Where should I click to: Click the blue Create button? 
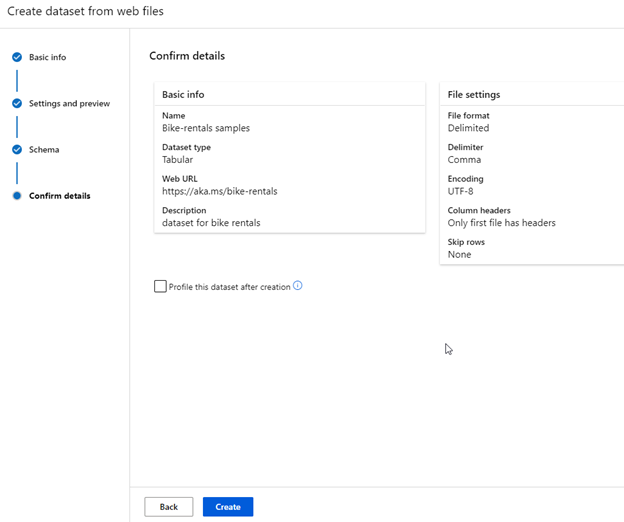click(228, 507)
